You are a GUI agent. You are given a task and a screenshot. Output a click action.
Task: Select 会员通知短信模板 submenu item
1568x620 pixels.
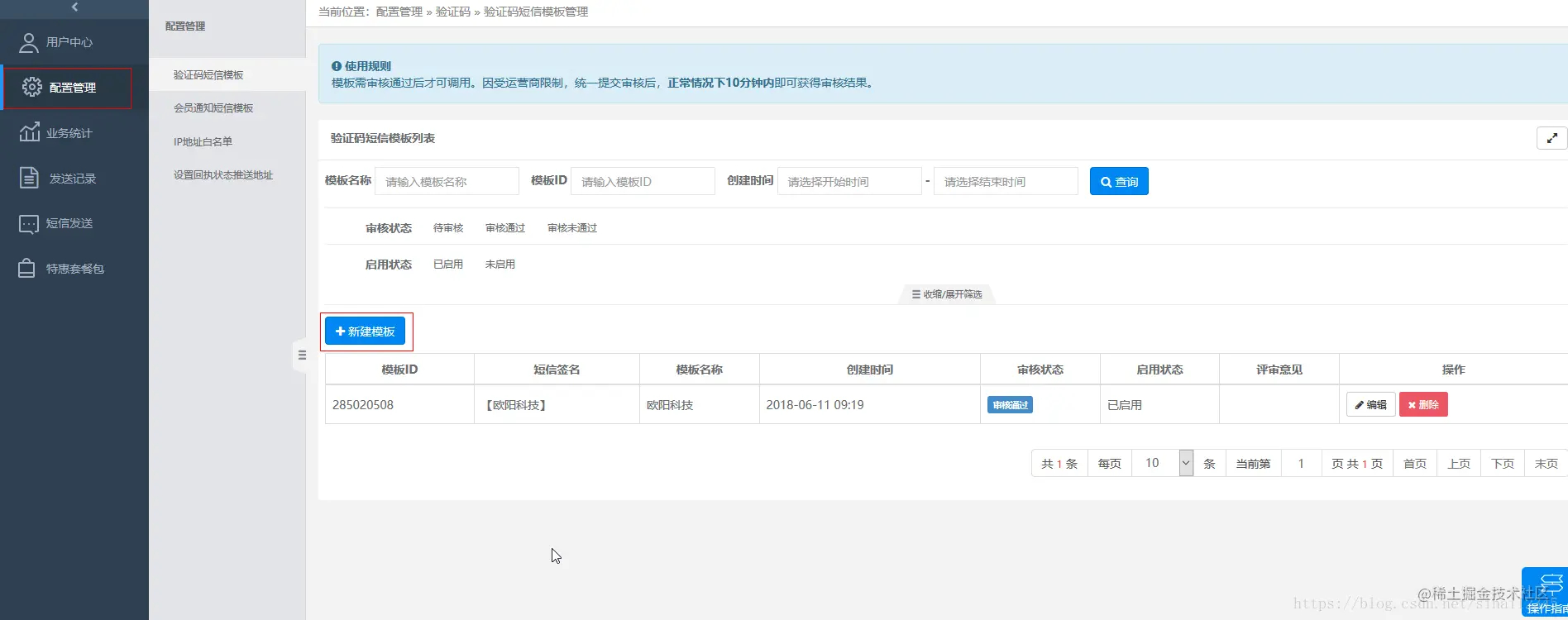213,108
